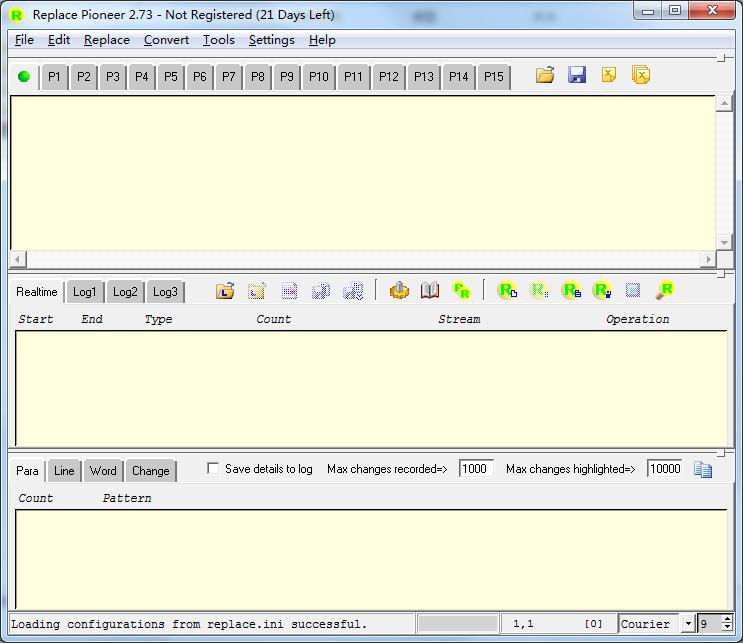Switch to page tab P8
The width and height of the screenshot is (743, 643).
click(258, 77)
